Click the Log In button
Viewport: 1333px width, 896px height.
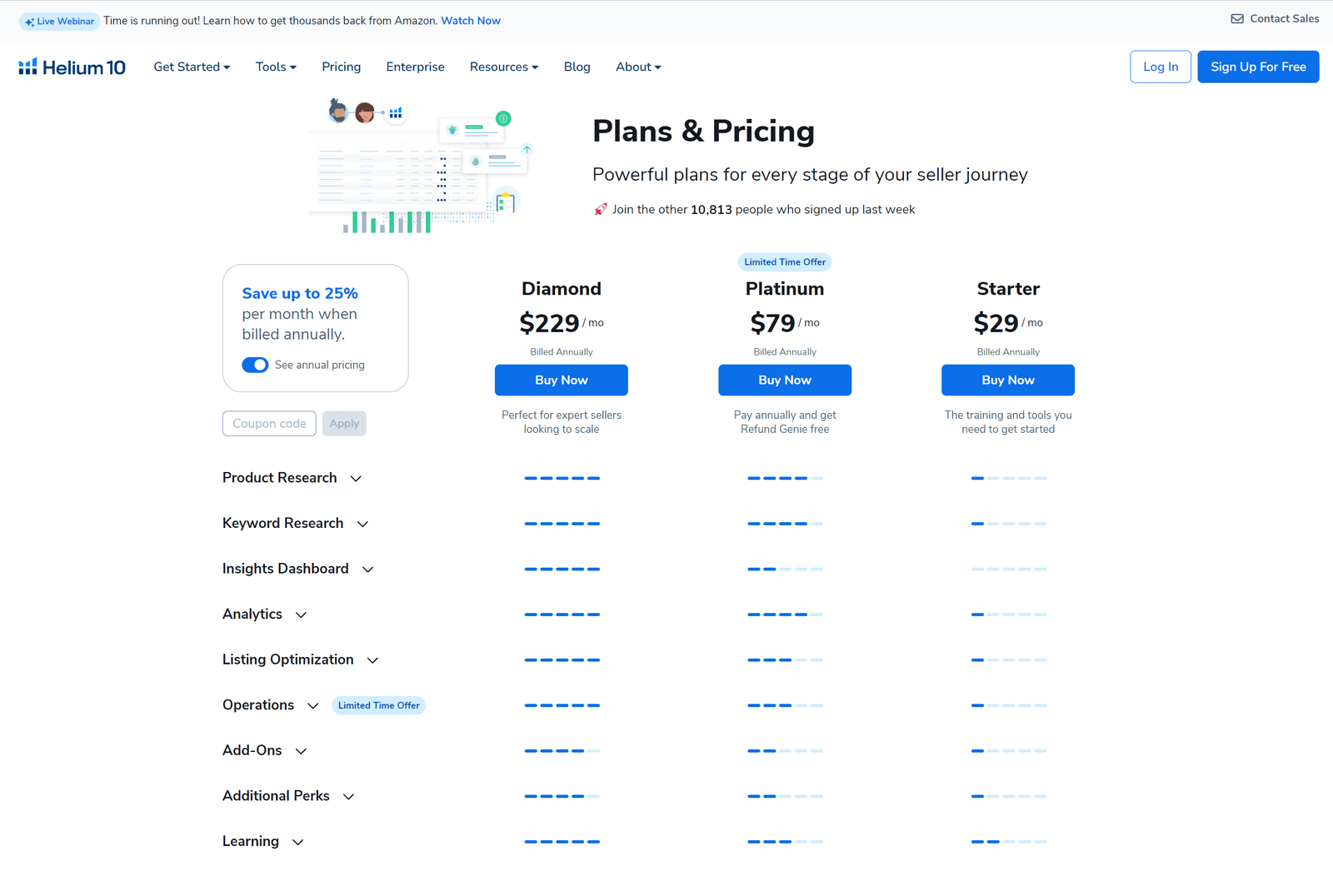(1161, 67)
